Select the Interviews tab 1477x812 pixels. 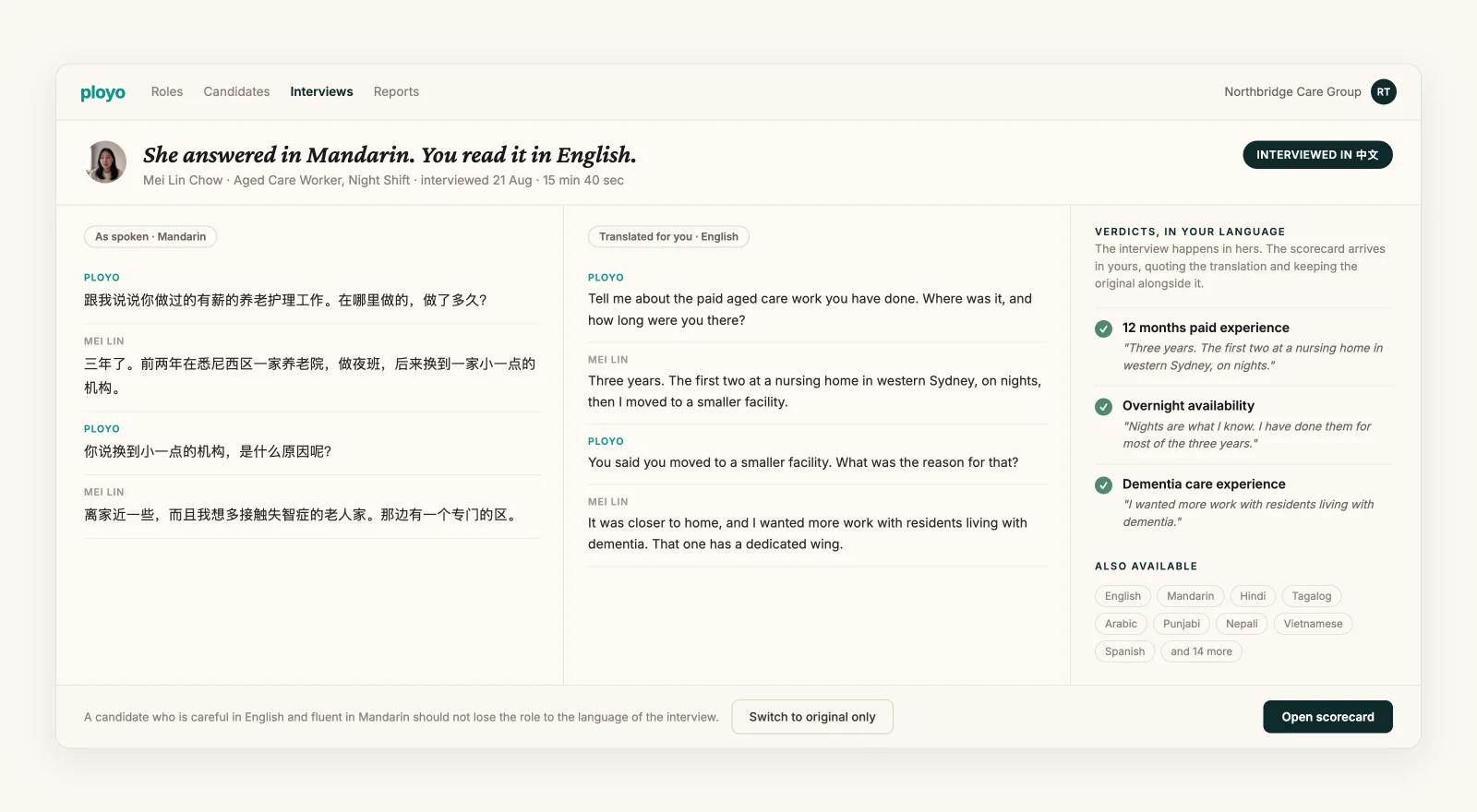click(x=321, y=91)
